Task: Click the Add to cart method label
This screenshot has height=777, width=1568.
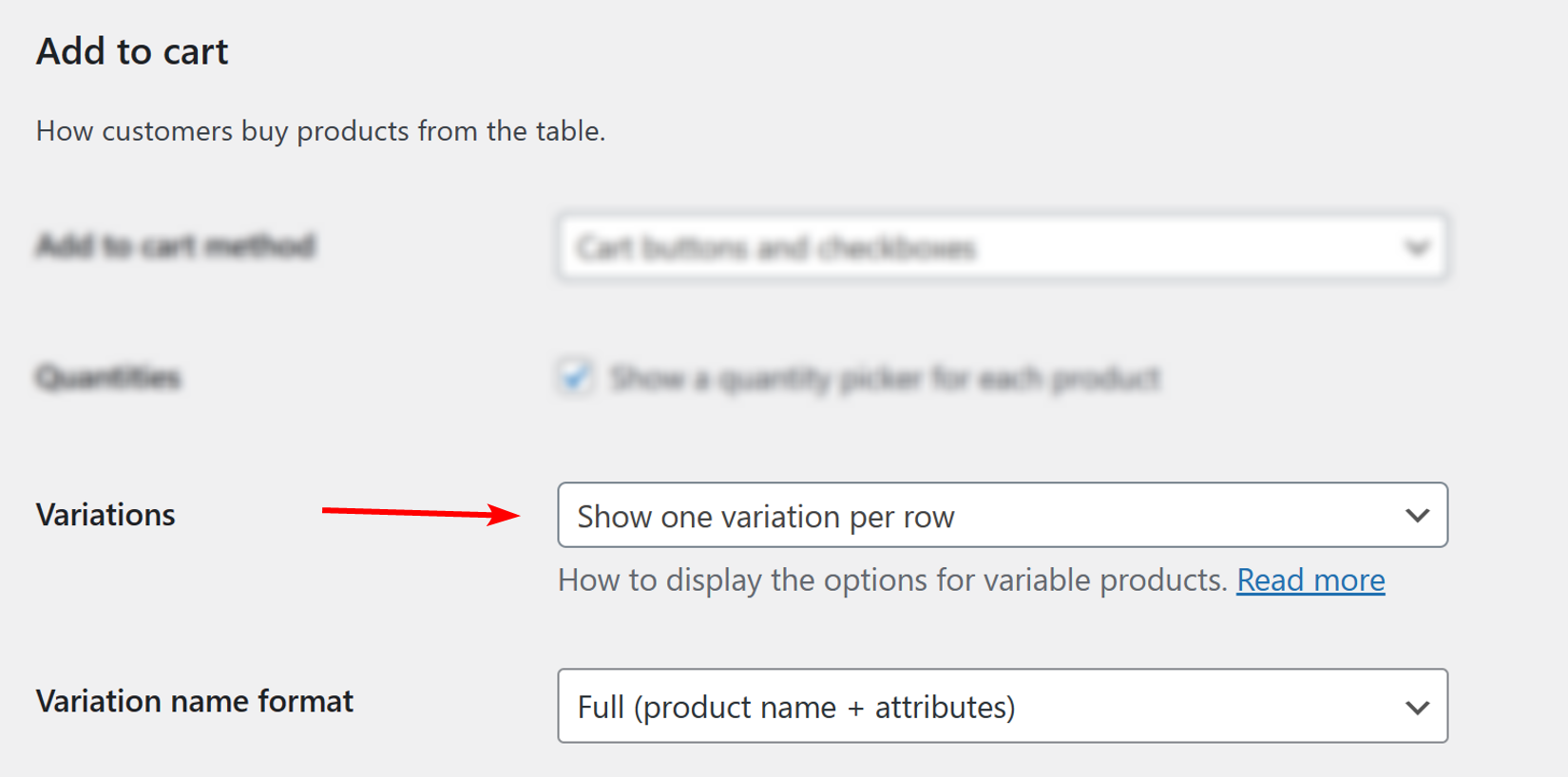Action: tap(175, 246)
